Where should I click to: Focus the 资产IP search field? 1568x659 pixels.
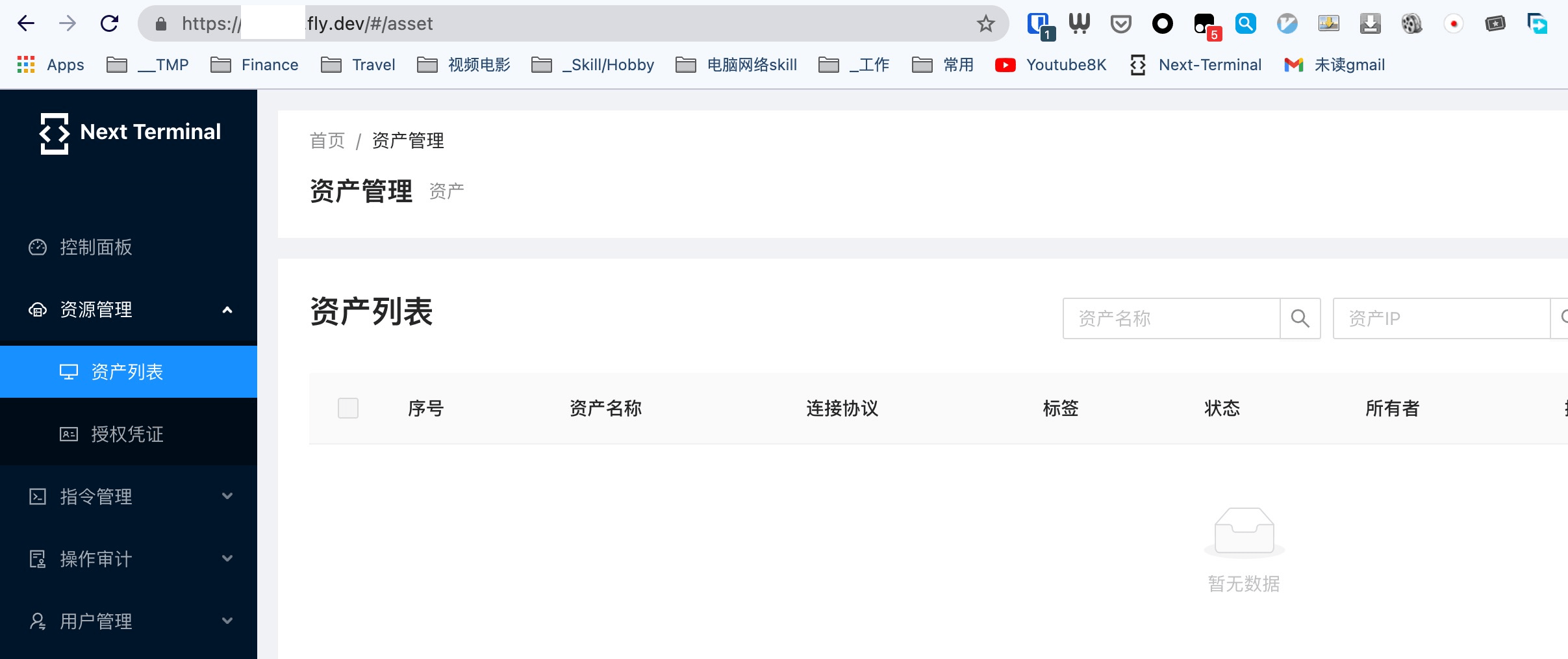[1442, 318]
